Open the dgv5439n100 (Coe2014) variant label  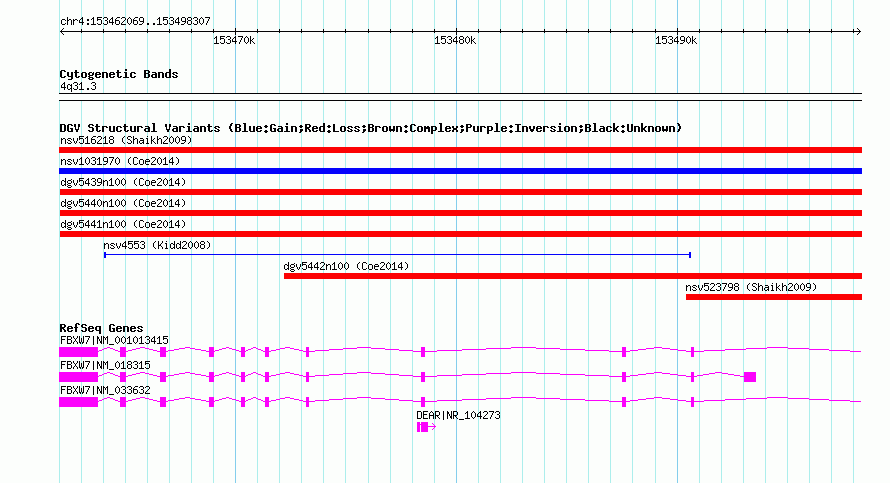123,182
